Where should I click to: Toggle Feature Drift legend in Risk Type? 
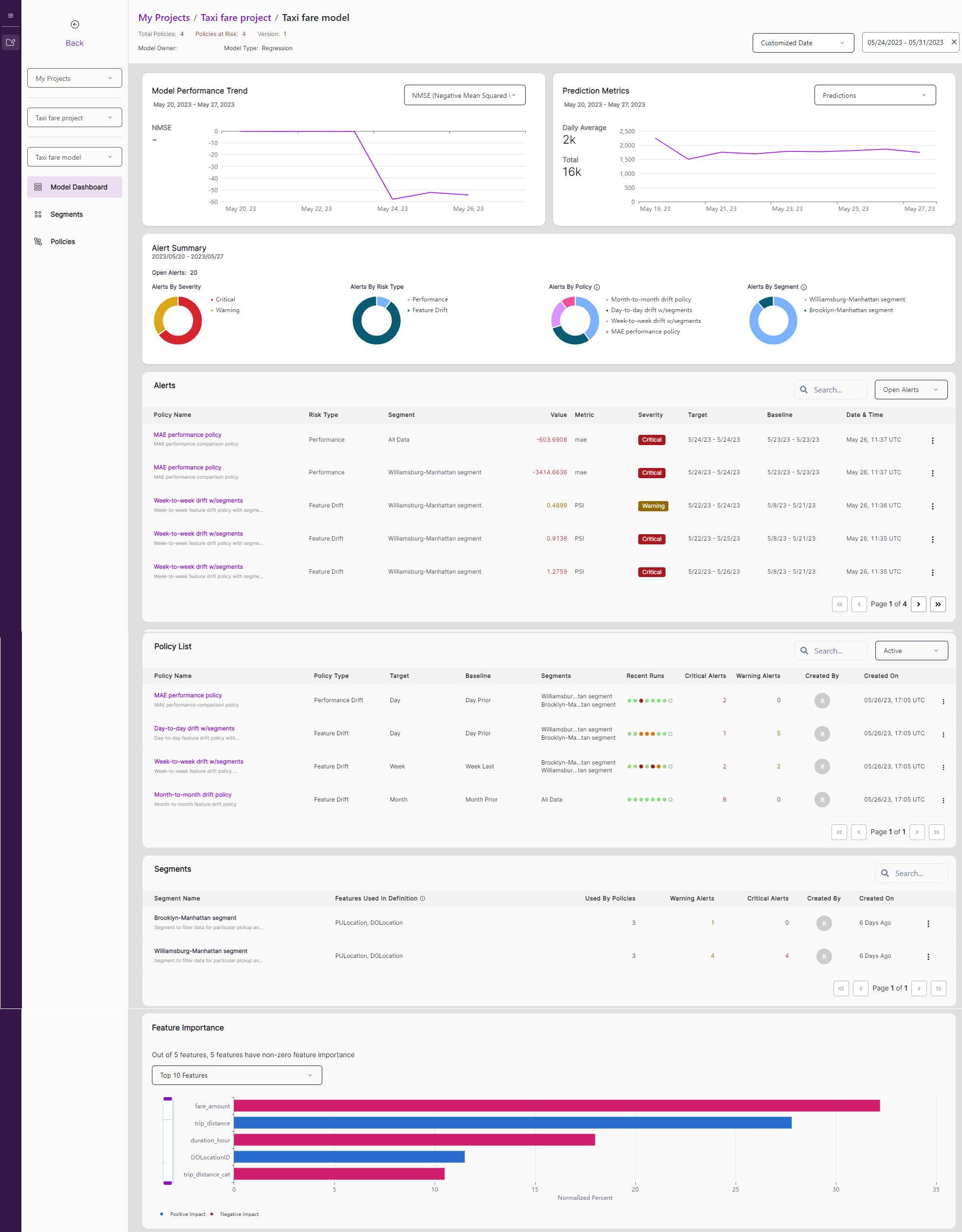428,310
